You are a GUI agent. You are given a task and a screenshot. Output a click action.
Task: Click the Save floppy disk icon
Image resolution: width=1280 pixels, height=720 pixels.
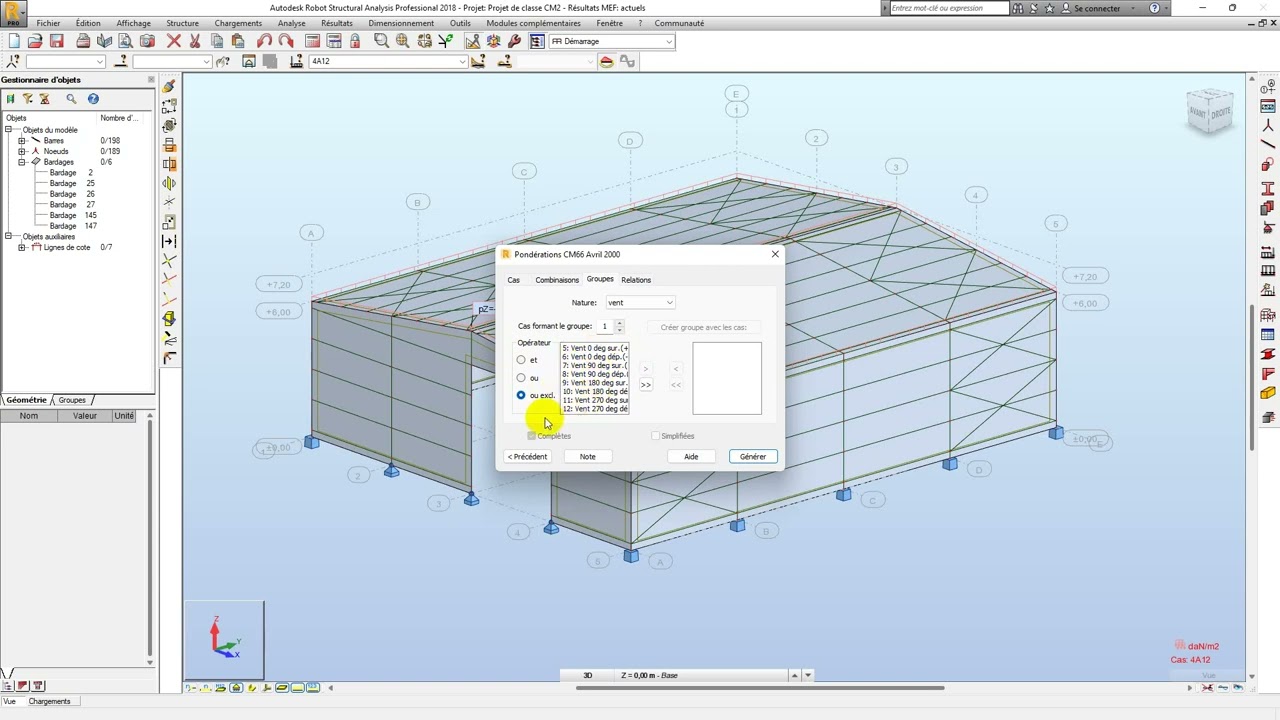tap(57, 41)
